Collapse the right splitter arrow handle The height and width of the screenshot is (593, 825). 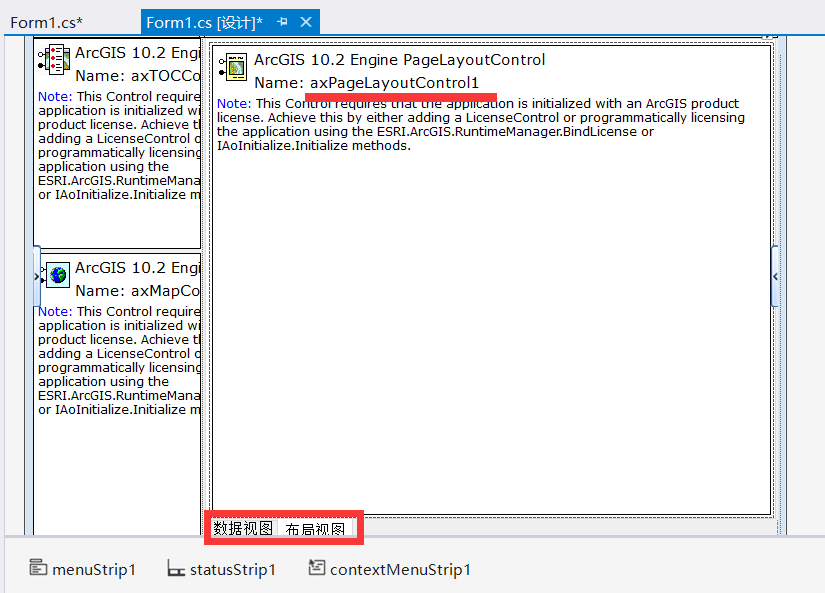tap(775, 276)
